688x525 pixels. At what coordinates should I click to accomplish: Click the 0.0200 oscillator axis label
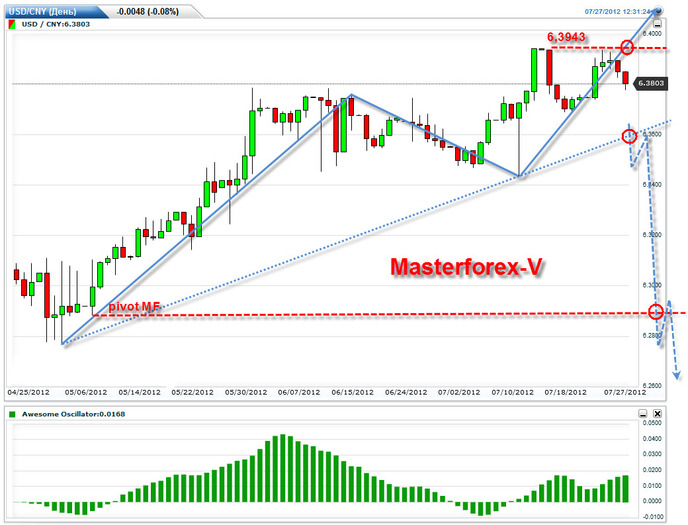652,470
